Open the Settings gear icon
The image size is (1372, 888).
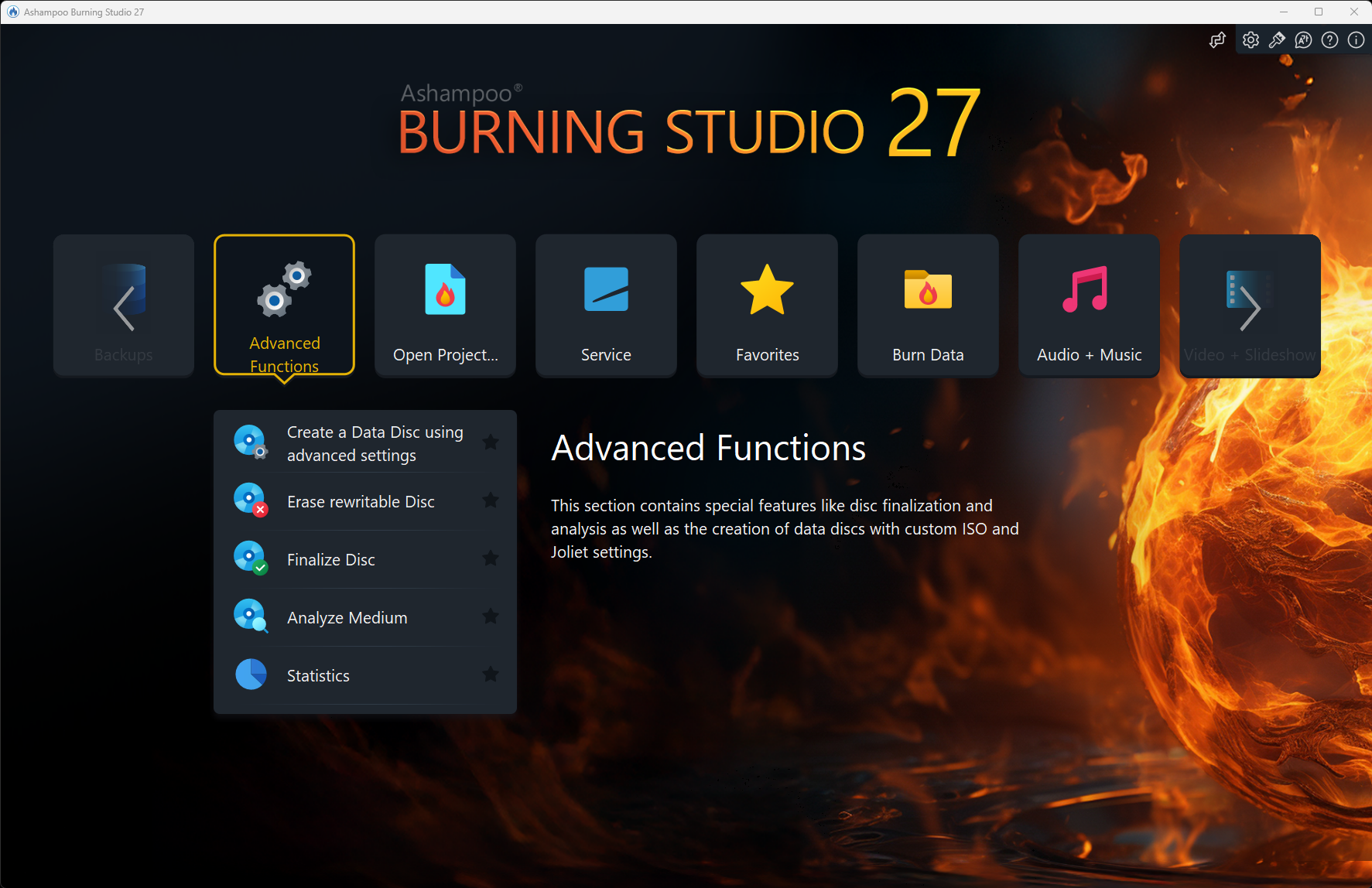coord(1251,39)
